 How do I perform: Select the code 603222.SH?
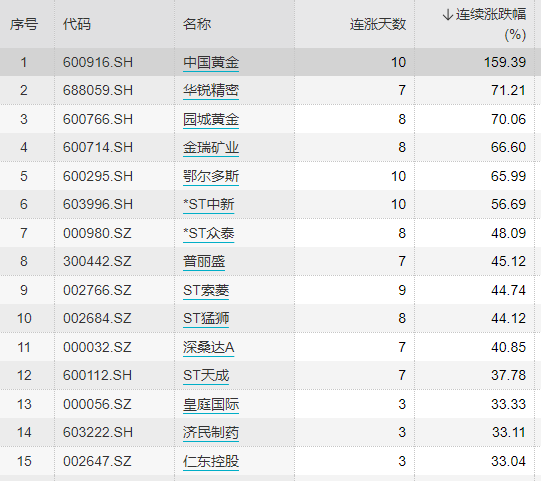(98, 432)
